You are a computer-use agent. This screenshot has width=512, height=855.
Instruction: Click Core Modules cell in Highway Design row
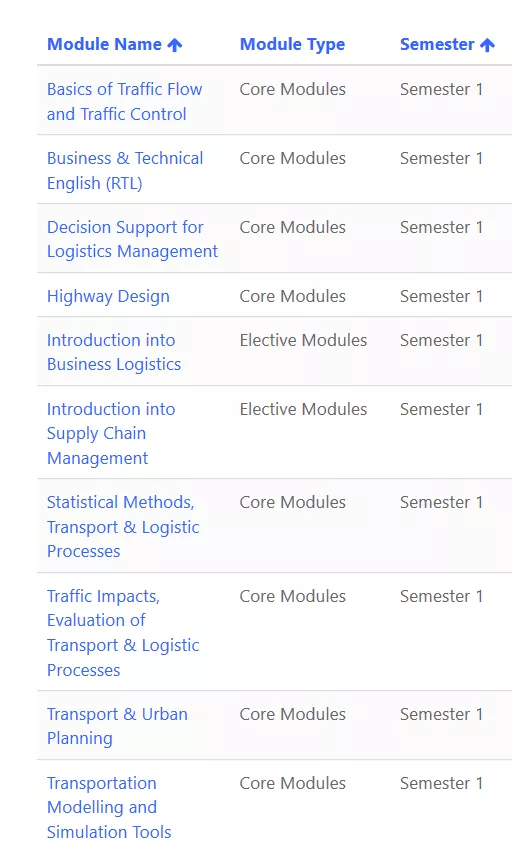[292, 296]
